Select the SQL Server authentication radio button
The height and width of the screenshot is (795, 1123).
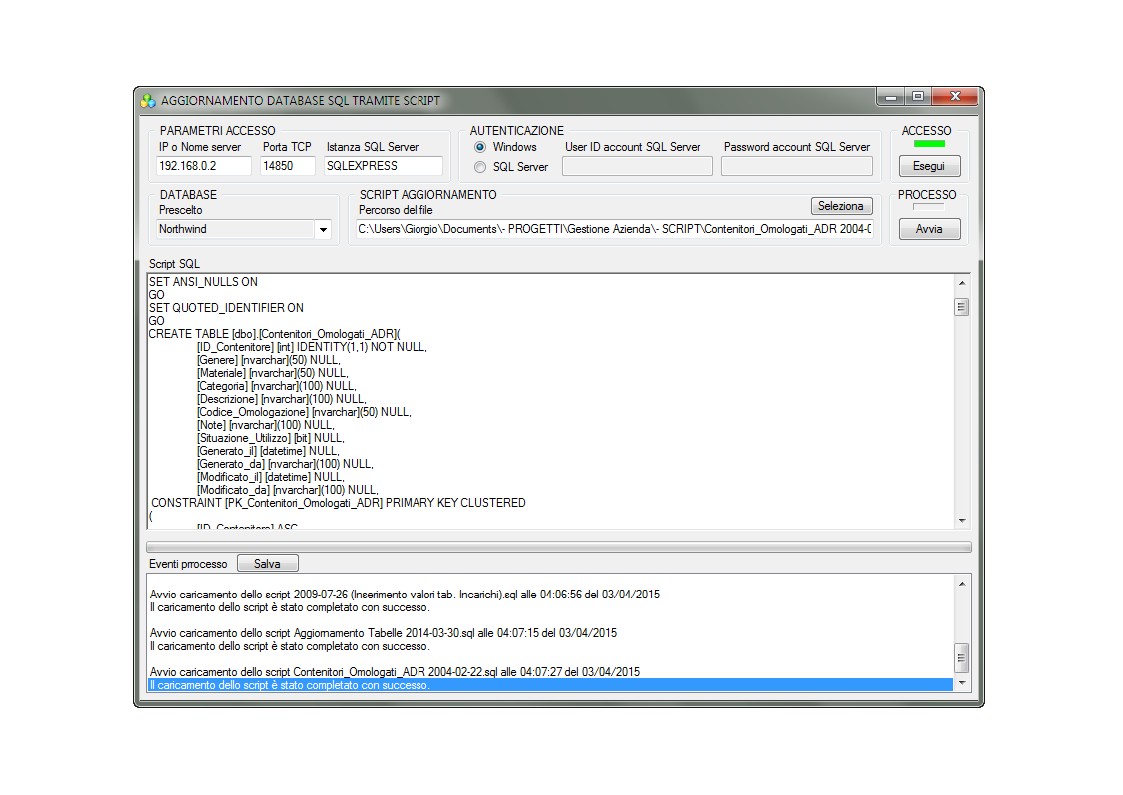click(x=480, y=167)
